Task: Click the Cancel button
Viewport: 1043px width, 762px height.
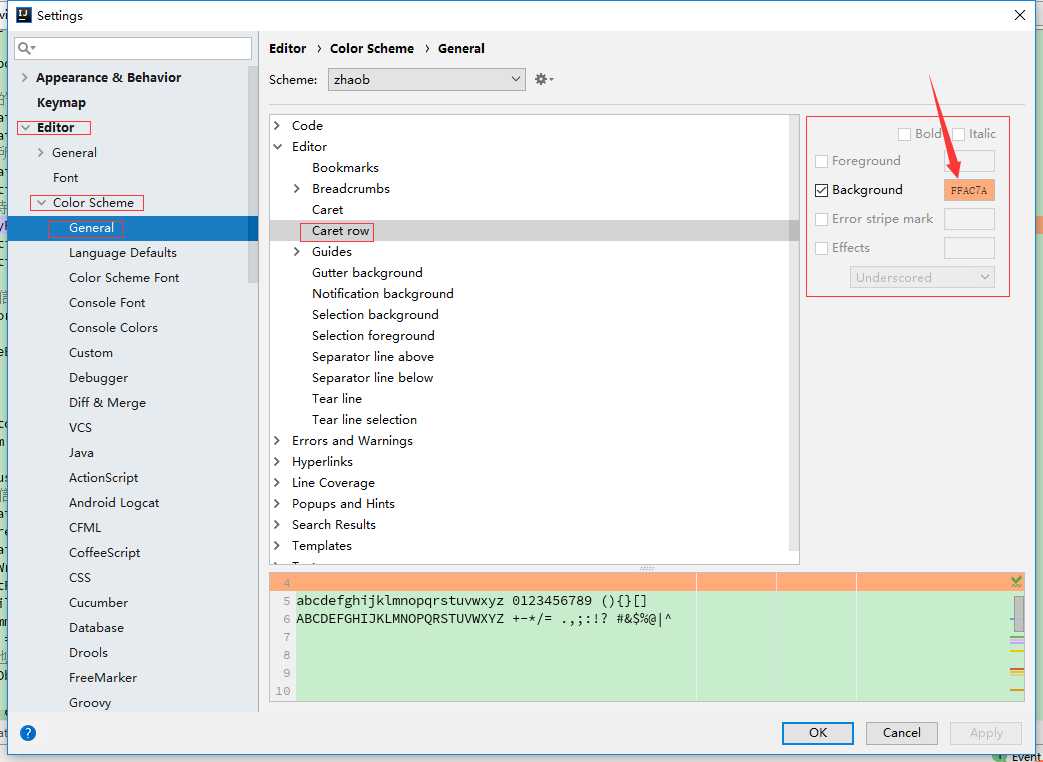Action: pos(901,733)
